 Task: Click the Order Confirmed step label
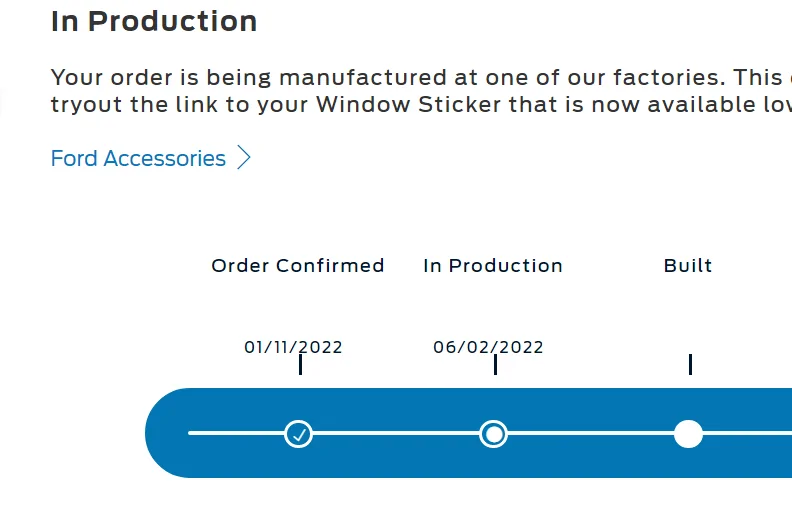coord(298,266)
